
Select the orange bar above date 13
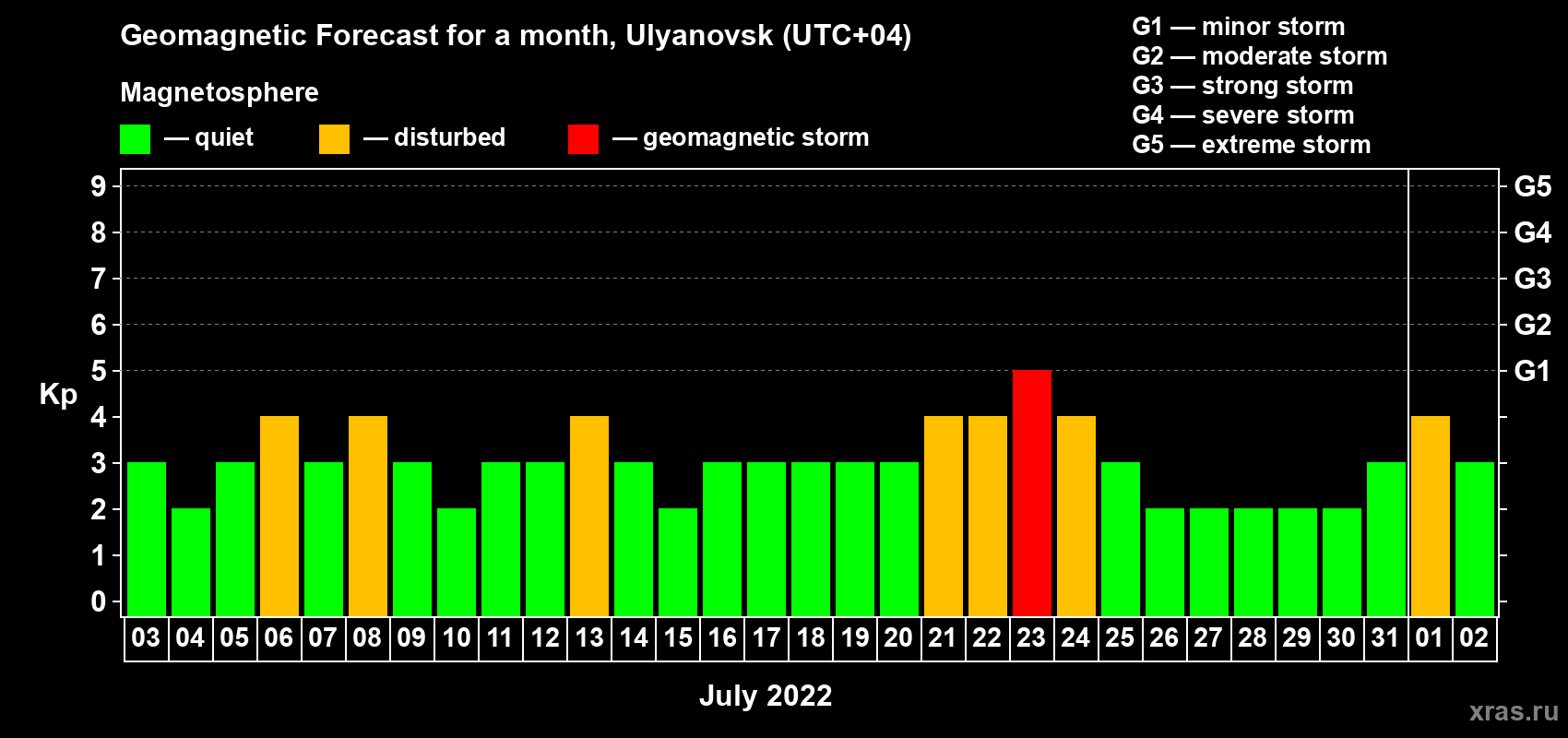pyautogui.click(x=589, y=516)
